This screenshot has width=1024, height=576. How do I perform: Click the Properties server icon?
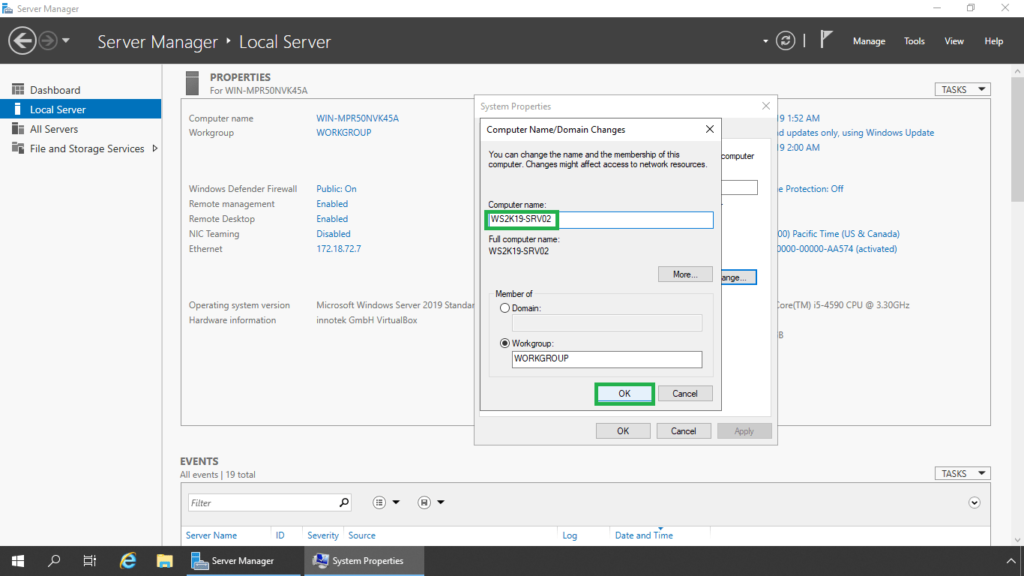(x=192, y=83)
